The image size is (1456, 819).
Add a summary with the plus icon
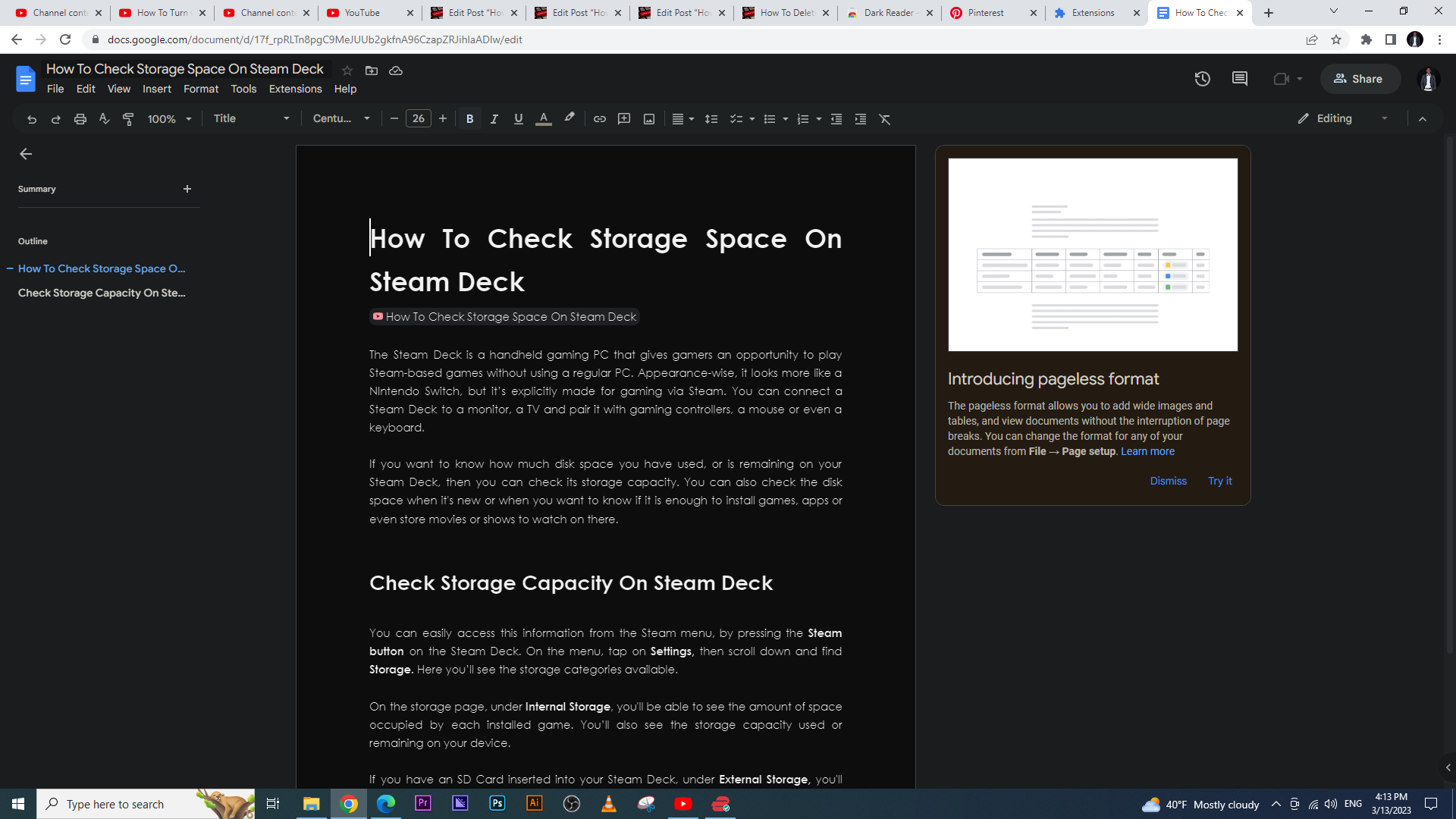pyautogui.click(x=187, y=189)
